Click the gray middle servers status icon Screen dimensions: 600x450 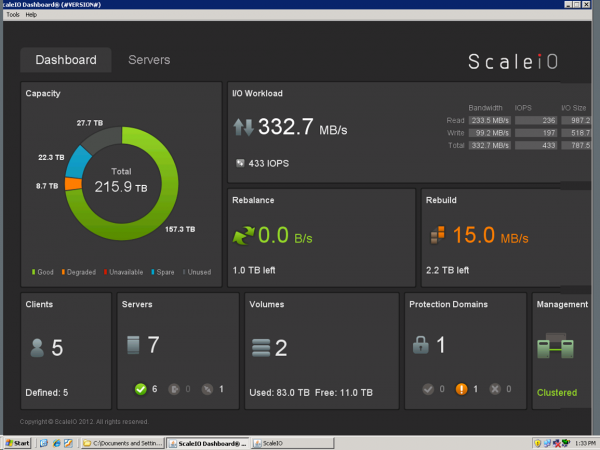tap(174, 389)
